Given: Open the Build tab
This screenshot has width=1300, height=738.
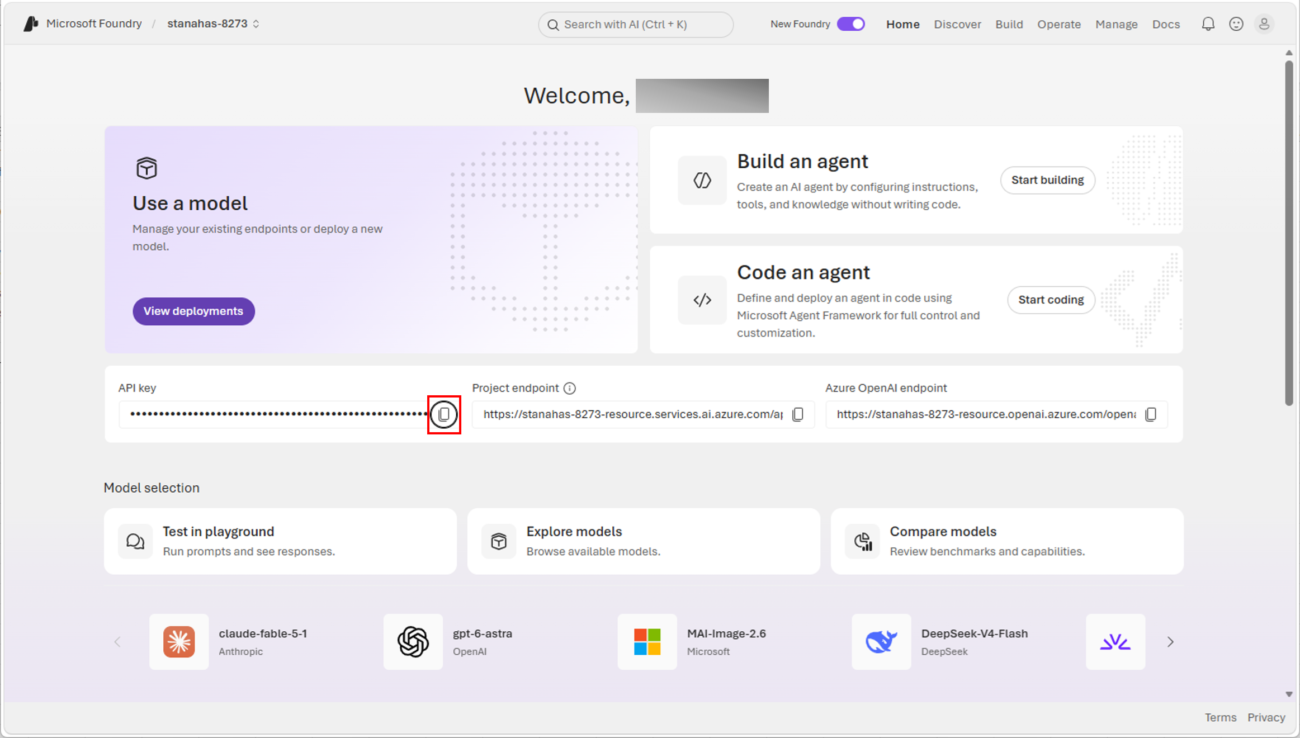Looking at the screenshot, I should coord(1009,24).
